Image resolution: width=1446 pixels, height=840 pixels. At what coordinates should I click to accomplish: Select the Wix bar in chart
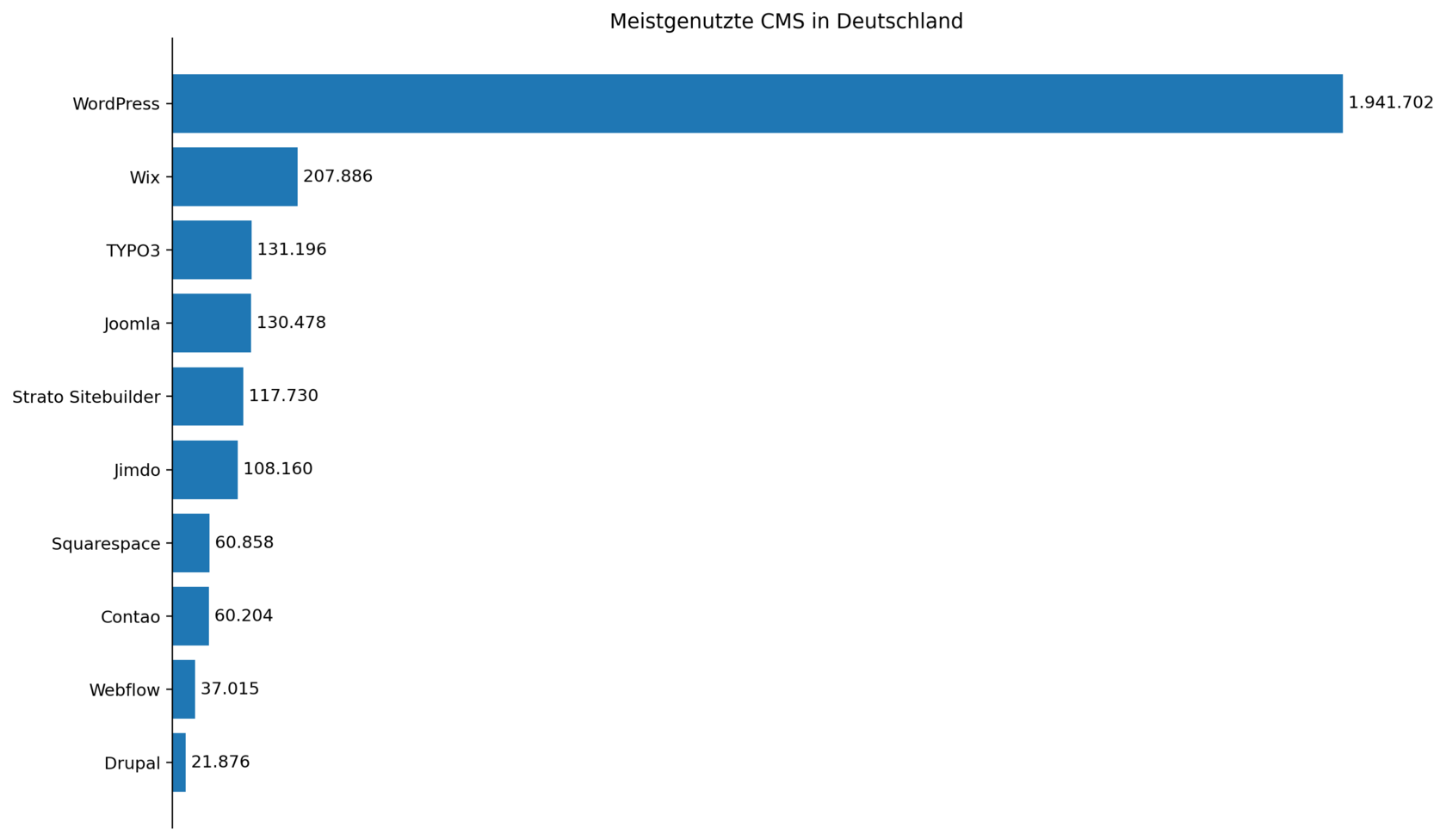click(235, 176)
